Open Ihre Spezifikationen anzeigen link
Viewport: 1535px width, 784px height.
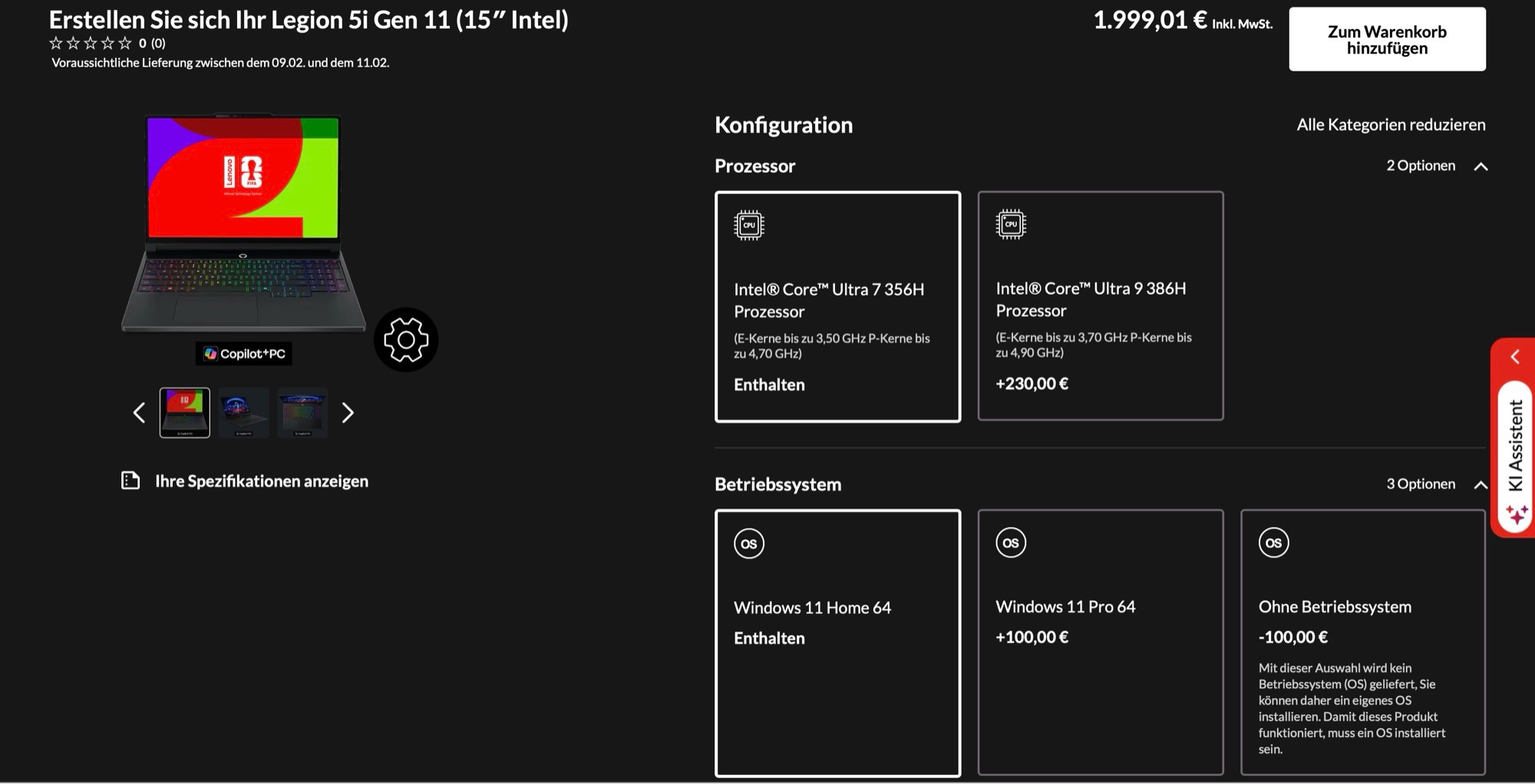262,481
